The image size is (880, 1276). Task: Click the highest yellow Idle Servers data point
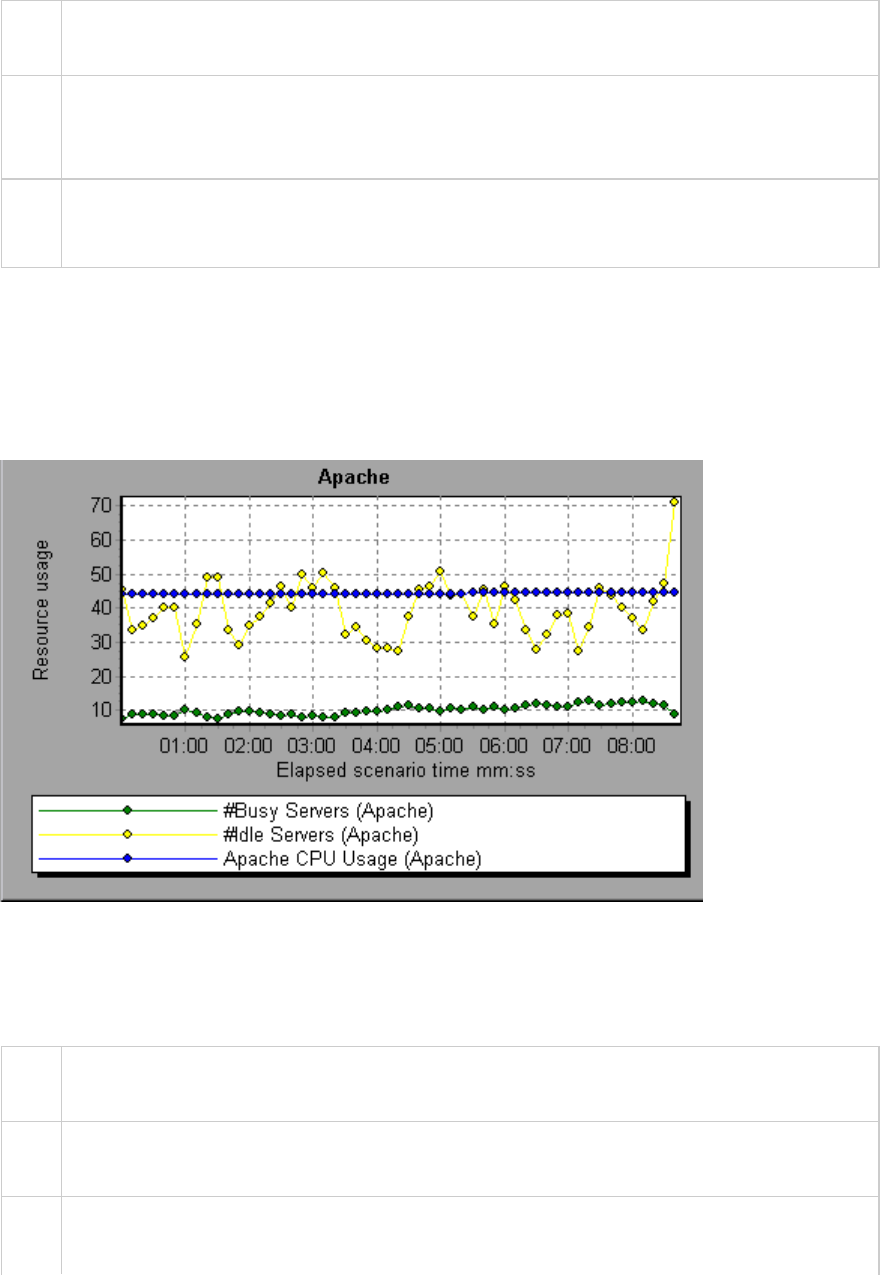tap(675, 502)
